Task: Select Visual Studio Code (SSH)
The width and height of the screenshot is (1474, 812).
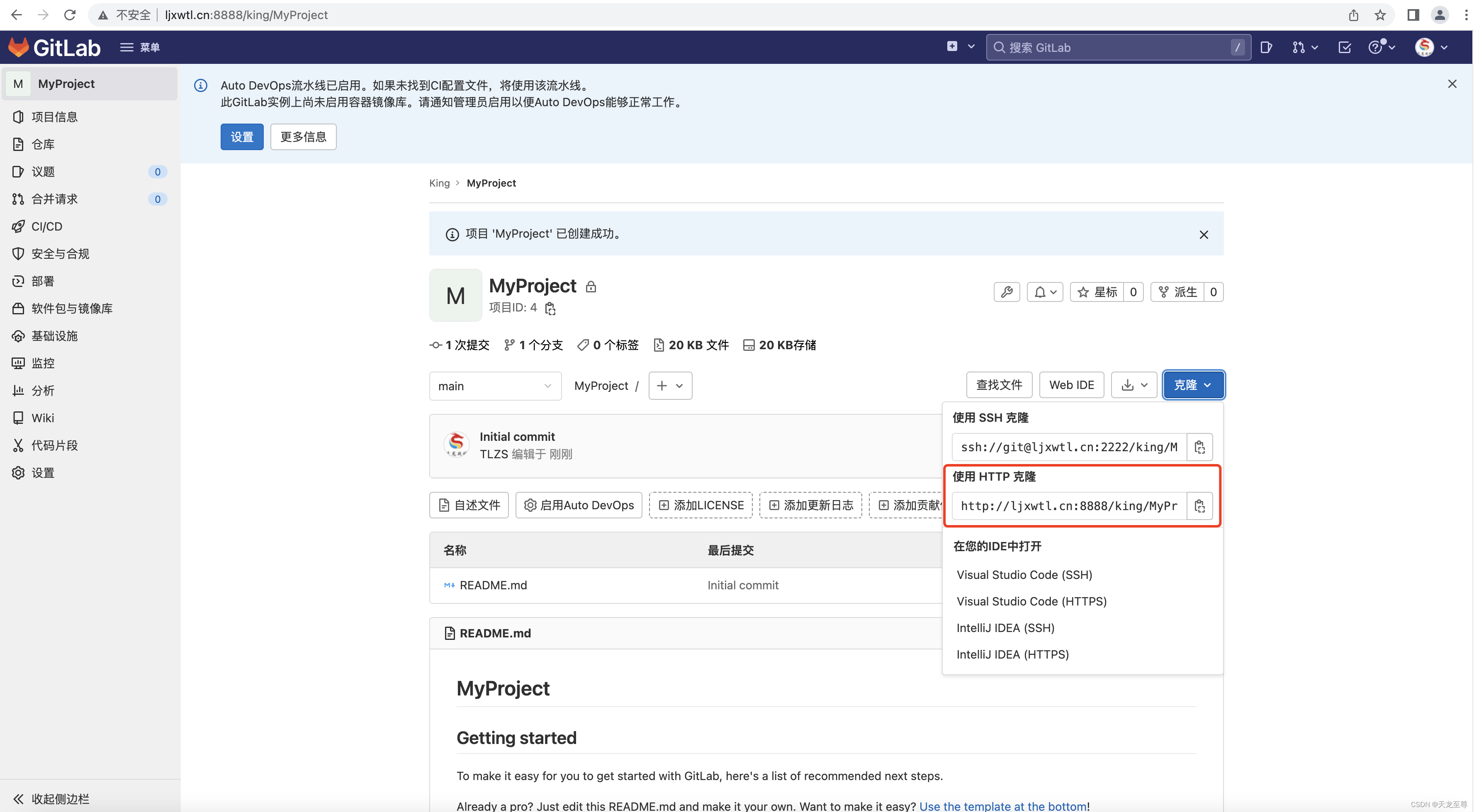Action: (x=1024, y=575)
